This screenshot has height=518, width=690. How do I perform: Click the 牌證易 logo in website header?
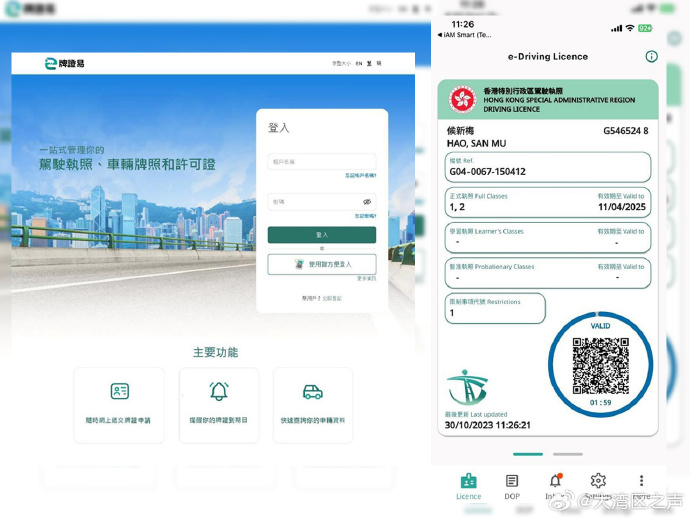pyautogui.click(x=64, y=63)
